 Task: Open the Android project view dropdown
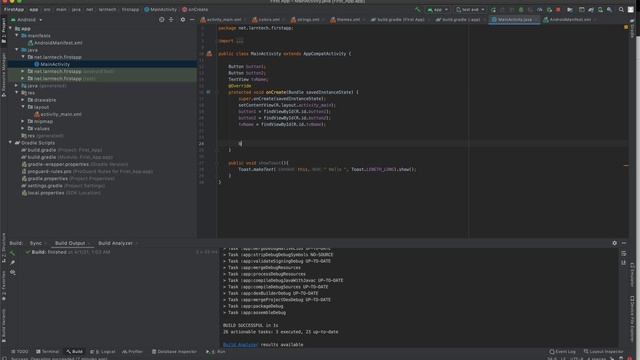point(27,20)
